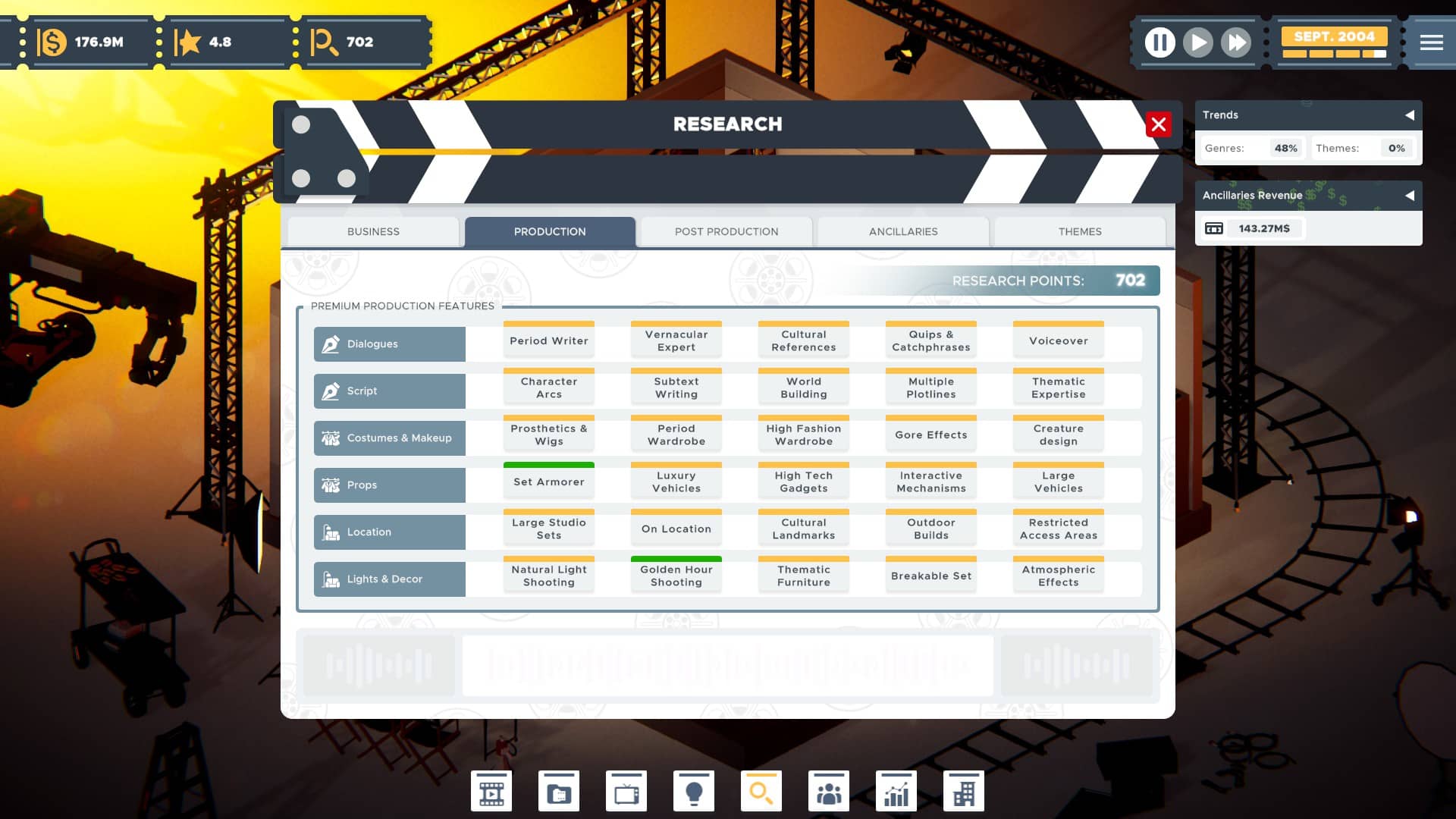Open the studio building icon
The image size is (1456, 819).
coord(964,791)
